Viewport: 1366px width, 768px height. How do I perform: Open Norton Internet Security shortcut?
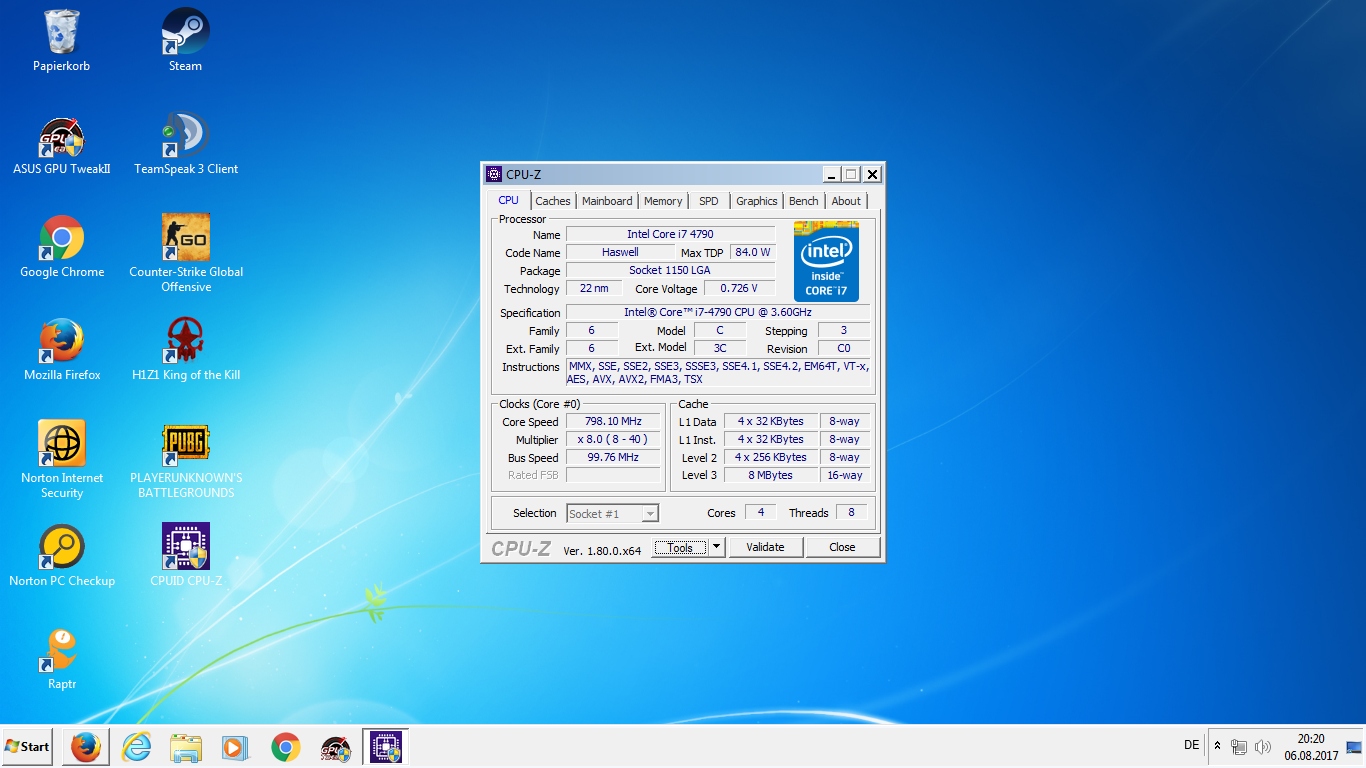[x=62, y=459]
